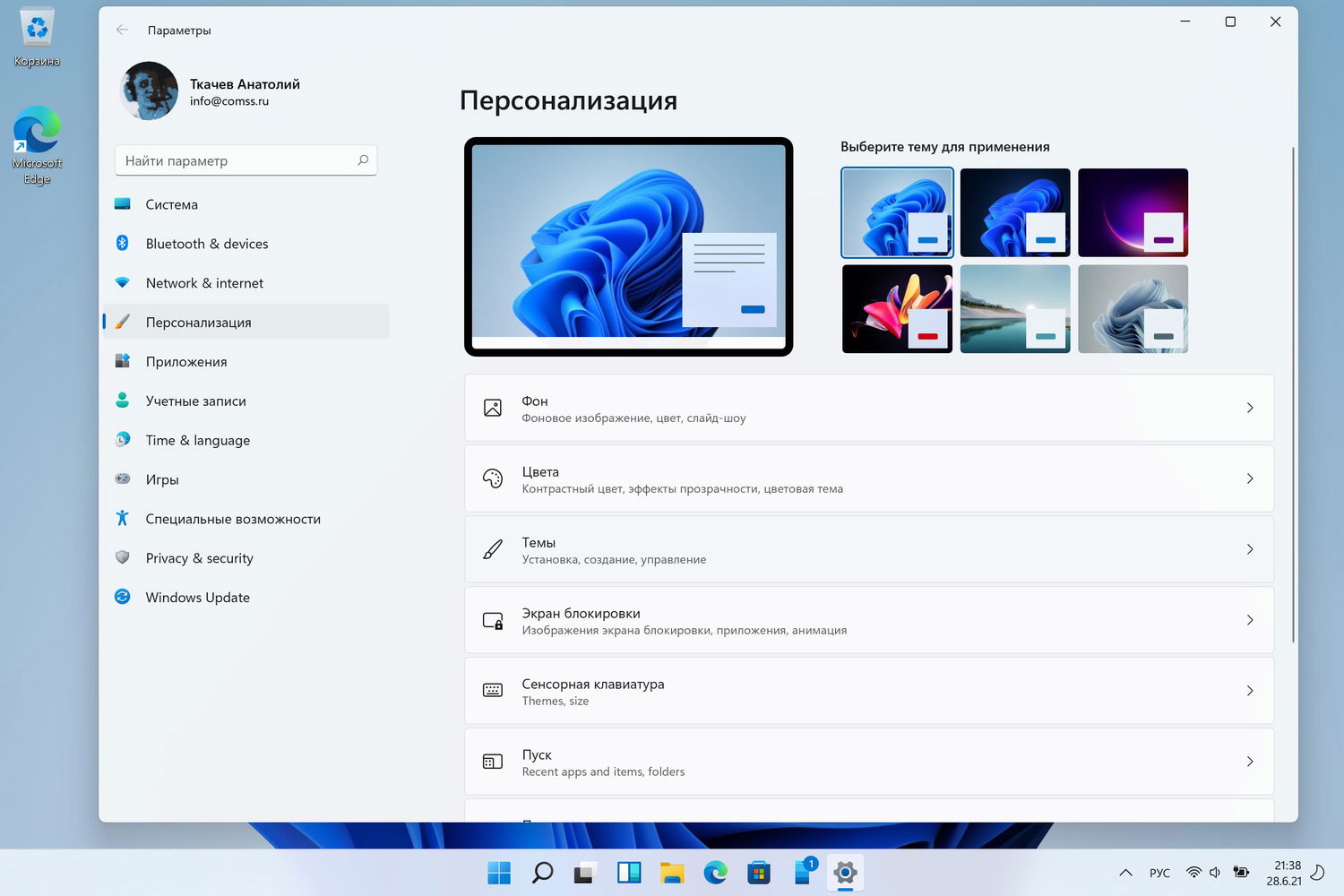Expand the Пуск row chevron
The image size is (1344, 896).
coord(1250,762)
